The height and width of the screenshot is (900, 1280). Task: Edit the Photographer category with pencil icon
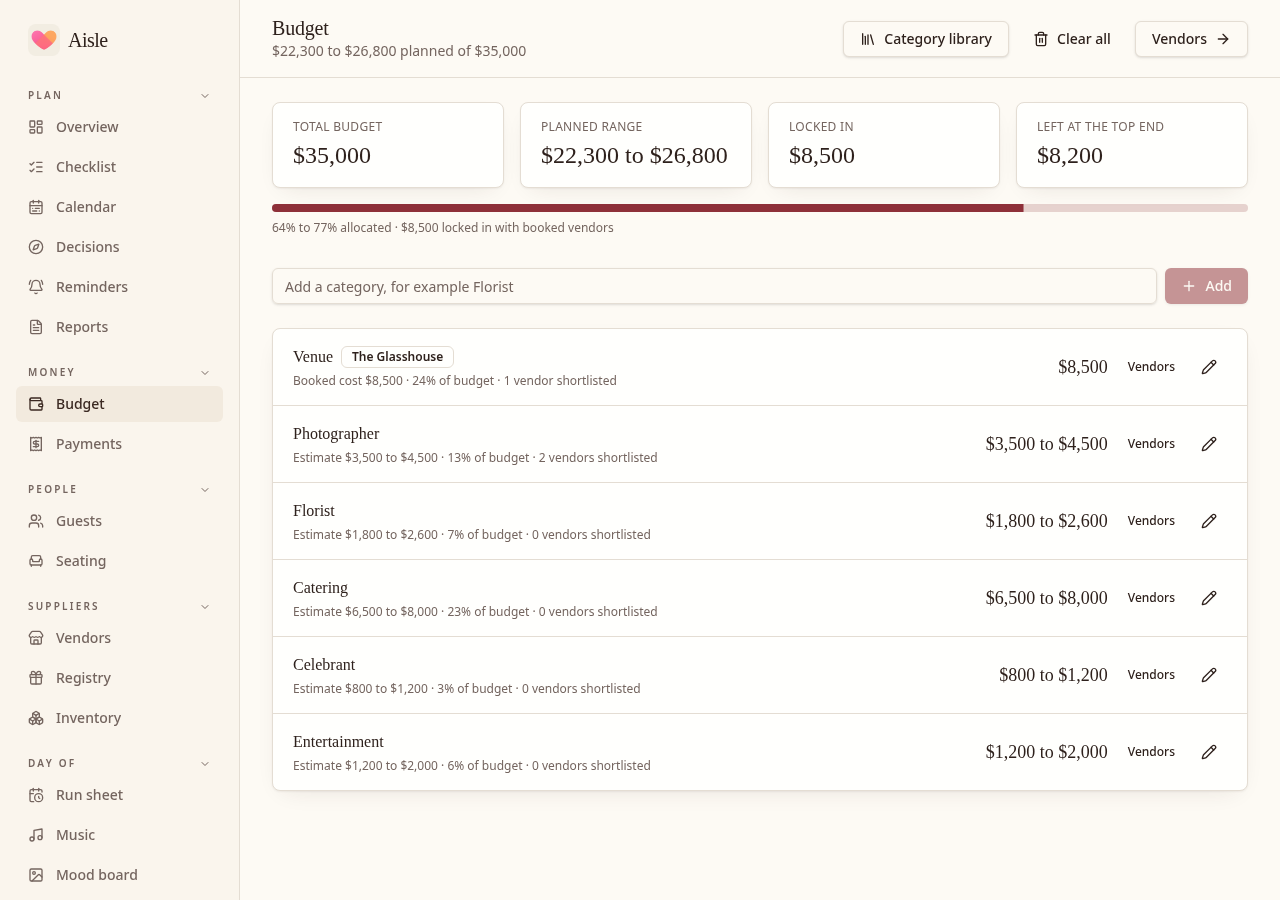[1209, 444]
